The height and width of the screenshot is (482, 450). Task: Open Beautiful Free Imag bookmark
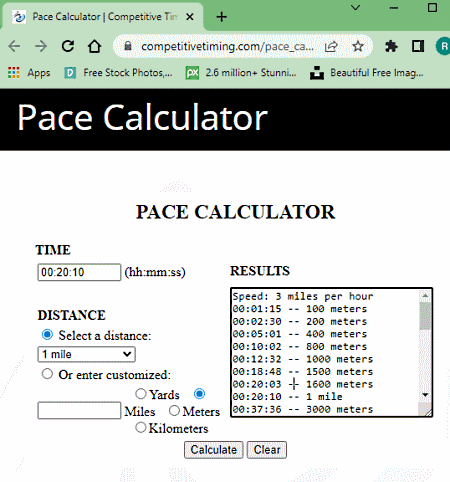[367, 73]
